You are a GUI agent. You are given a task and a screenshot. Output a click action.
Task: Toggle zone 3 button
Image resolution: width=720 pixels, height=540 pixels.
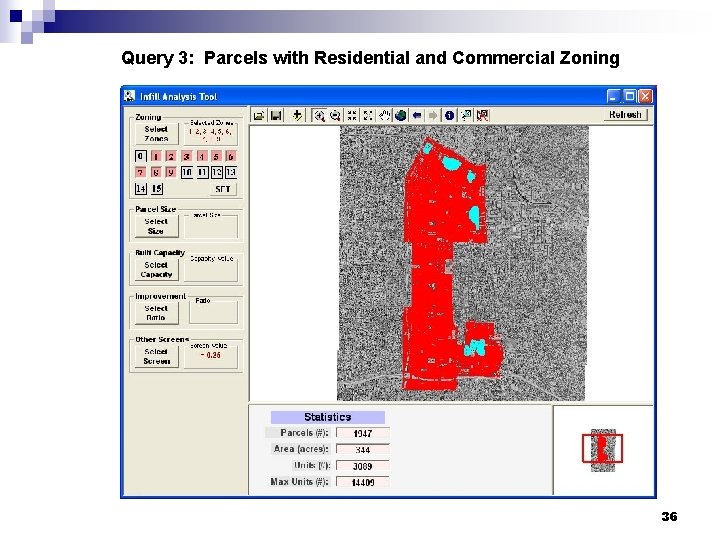pyautogui.click(x=186, y=157)
